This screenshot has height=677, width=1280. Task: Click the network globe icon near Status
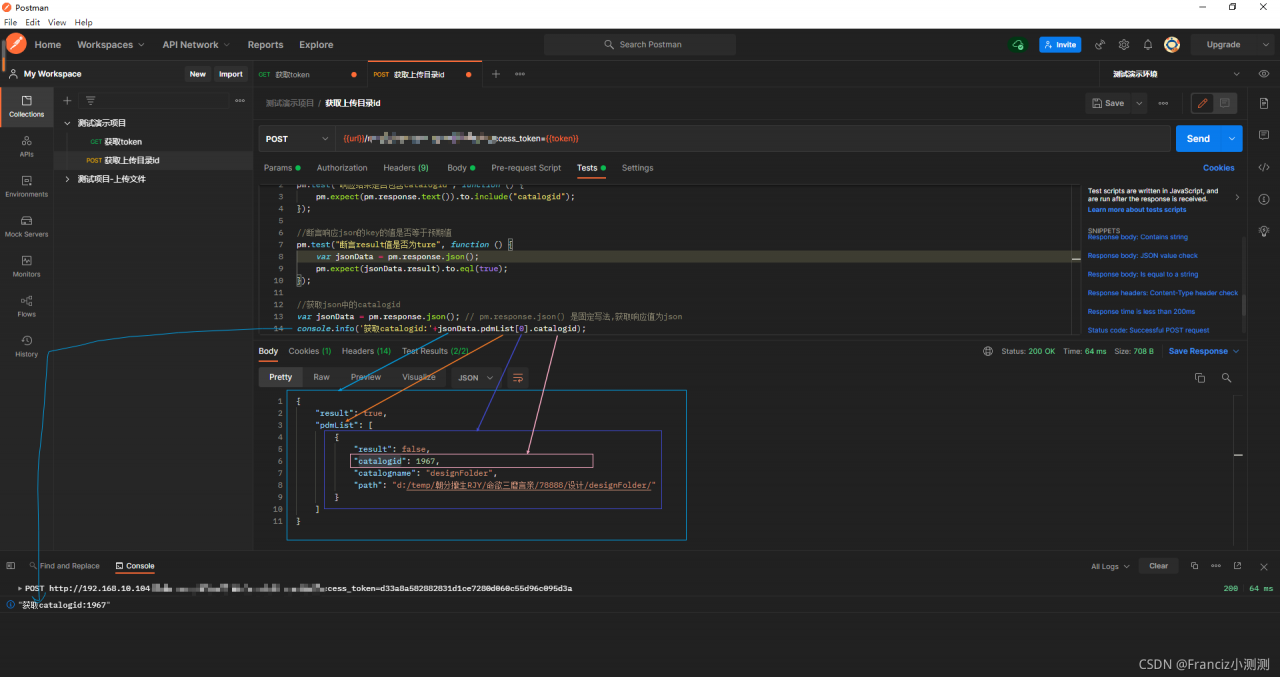tap(988, 351)
